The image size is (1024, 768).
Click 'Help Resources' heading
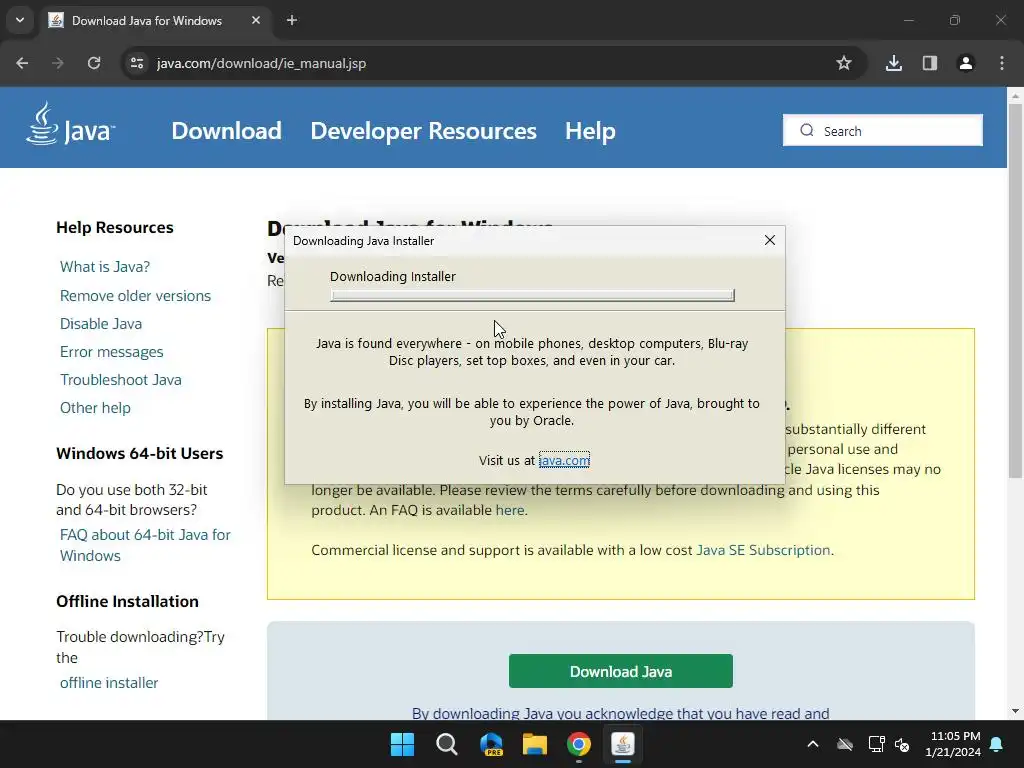pyautogui.click(x=115, y=227)
